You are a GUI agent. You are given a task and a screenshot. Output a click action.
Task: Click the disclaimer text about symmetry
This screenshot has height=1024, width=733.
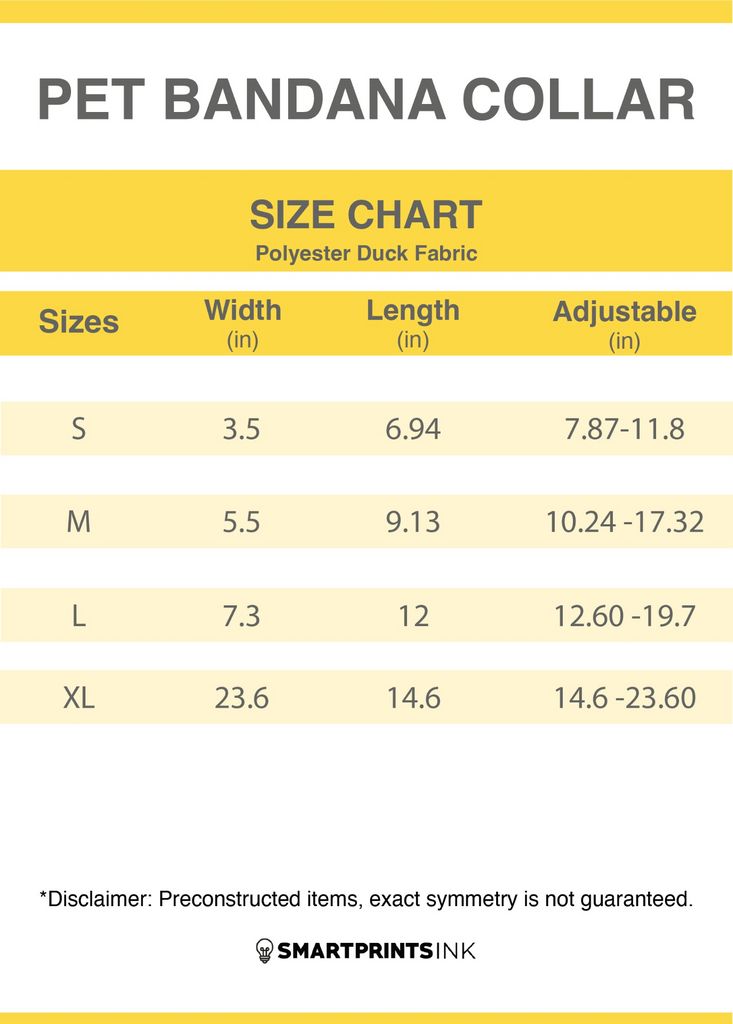tap(366, 899)
